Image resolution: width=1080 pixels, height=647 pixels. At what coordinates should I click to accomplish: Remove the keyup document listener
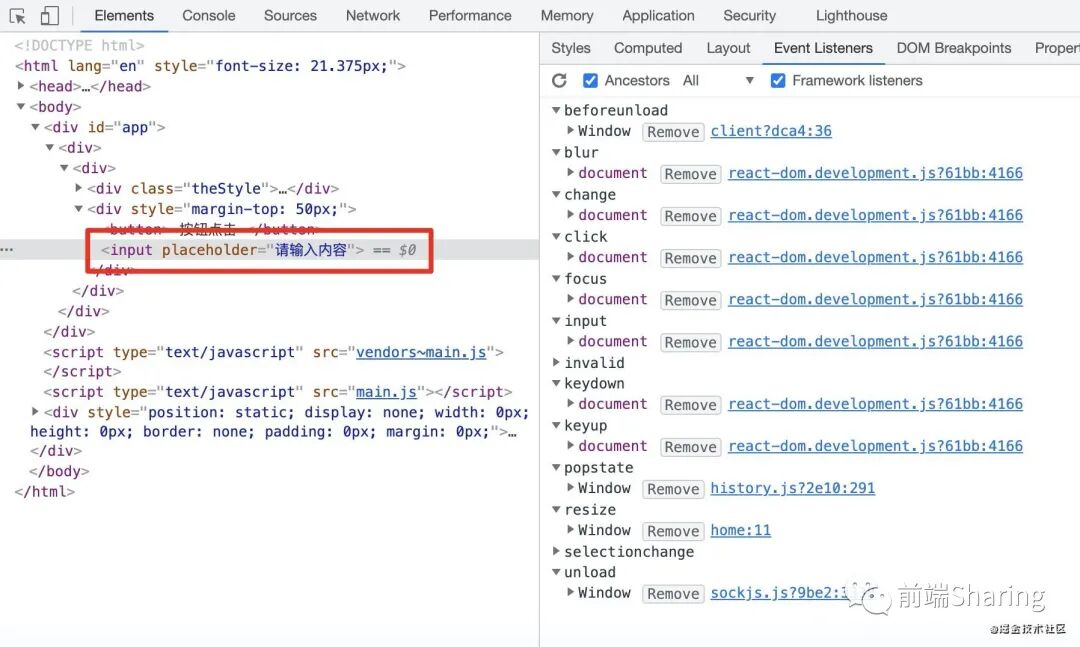pyautogui.click(x=690, y=447)
